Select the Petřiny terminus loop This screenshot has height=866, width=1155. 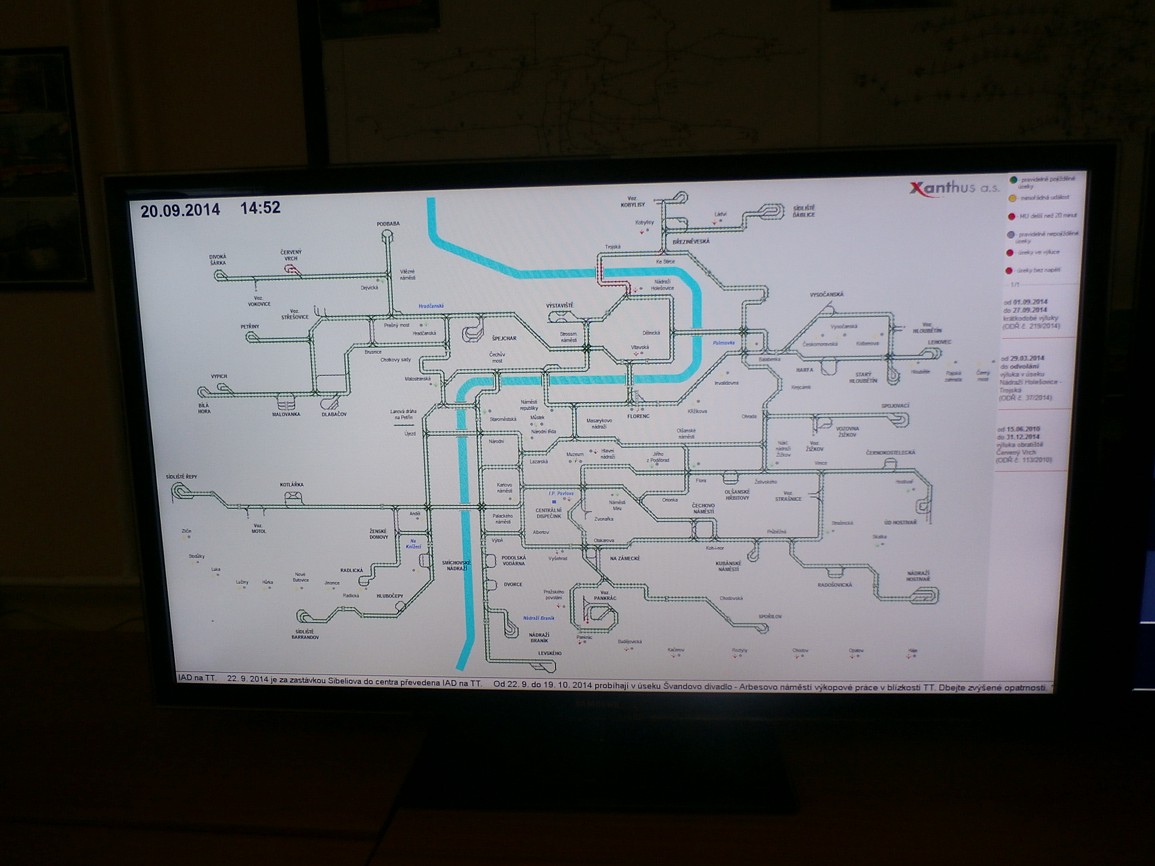[252, 337]
